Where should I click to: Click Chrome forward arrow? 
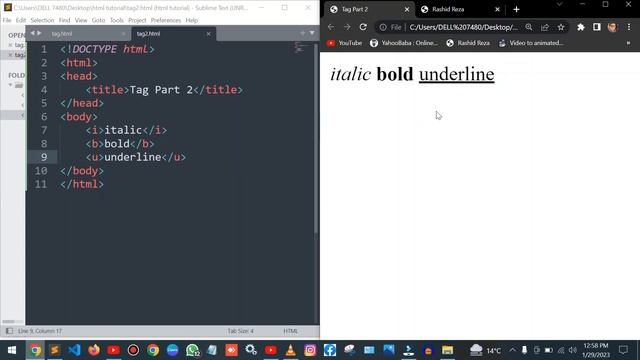point(347,27)
